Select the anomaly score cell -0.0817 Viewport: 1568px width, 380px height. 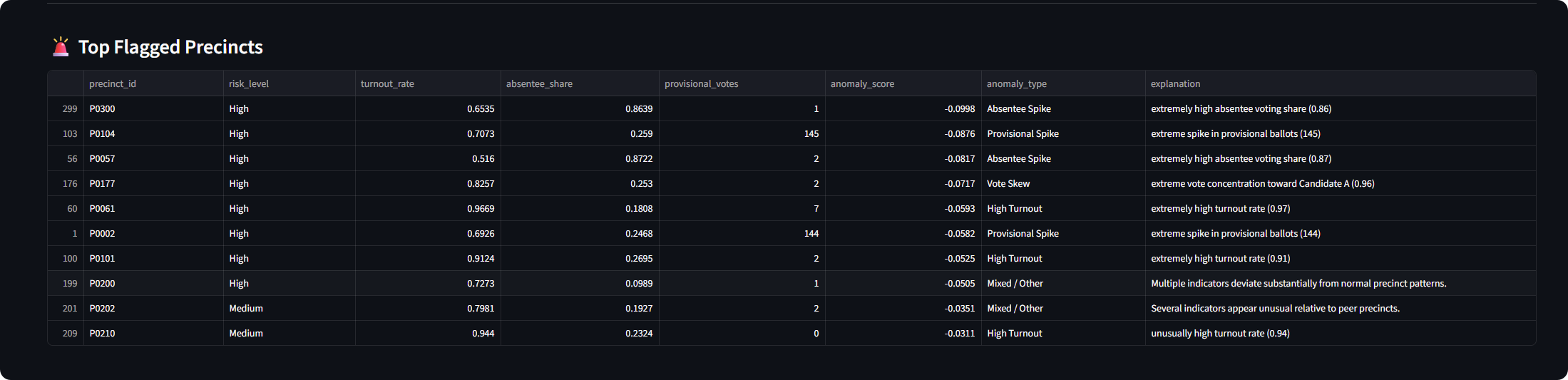tap(959, 159)
